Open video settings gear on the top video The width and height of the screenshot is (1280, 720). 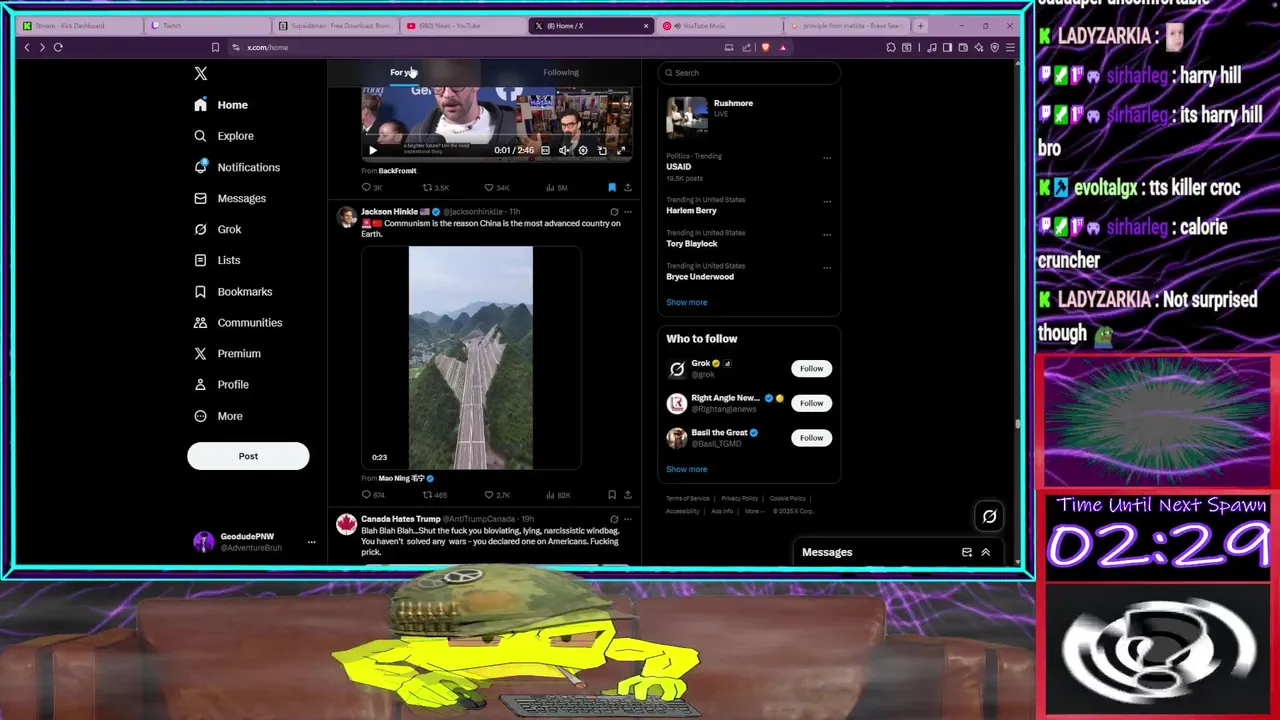click(x=583, y=150)
